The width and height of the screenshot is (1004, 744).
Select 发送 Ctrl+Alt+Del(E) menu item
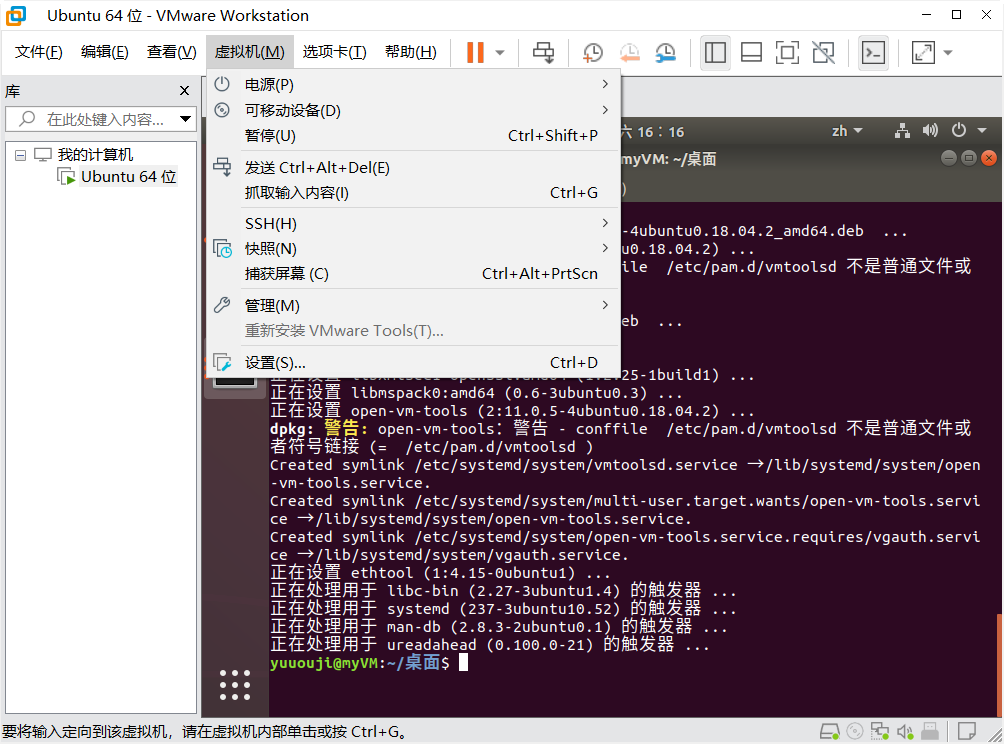[x=413, y=168]
